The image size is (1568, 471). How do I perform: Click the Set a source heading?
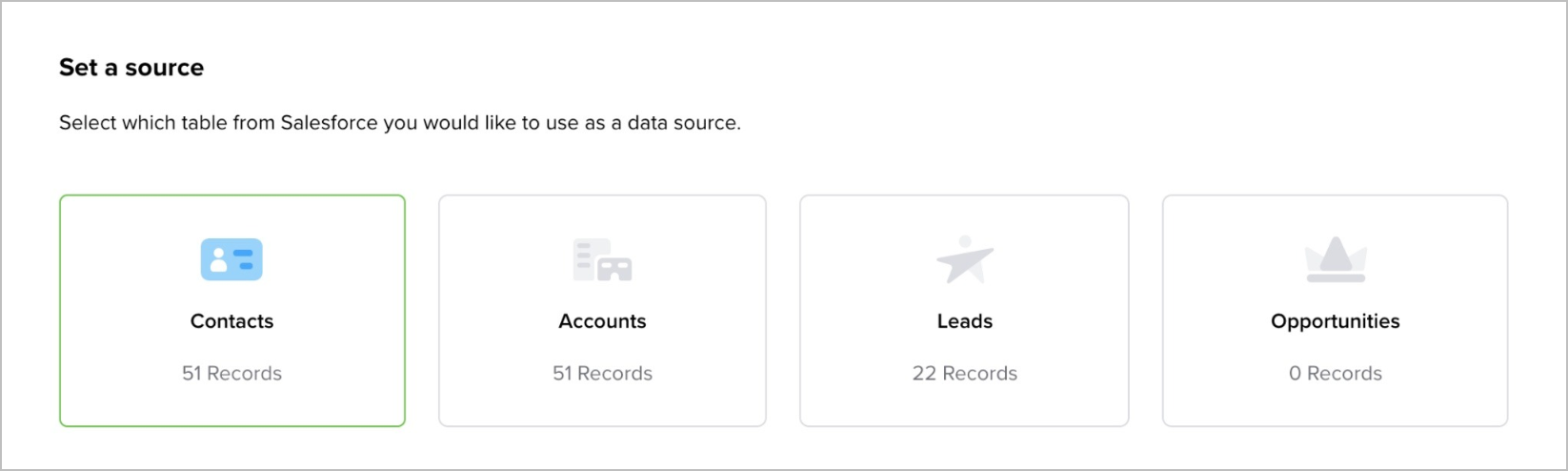pyautogui.click(x=131, y=68)
